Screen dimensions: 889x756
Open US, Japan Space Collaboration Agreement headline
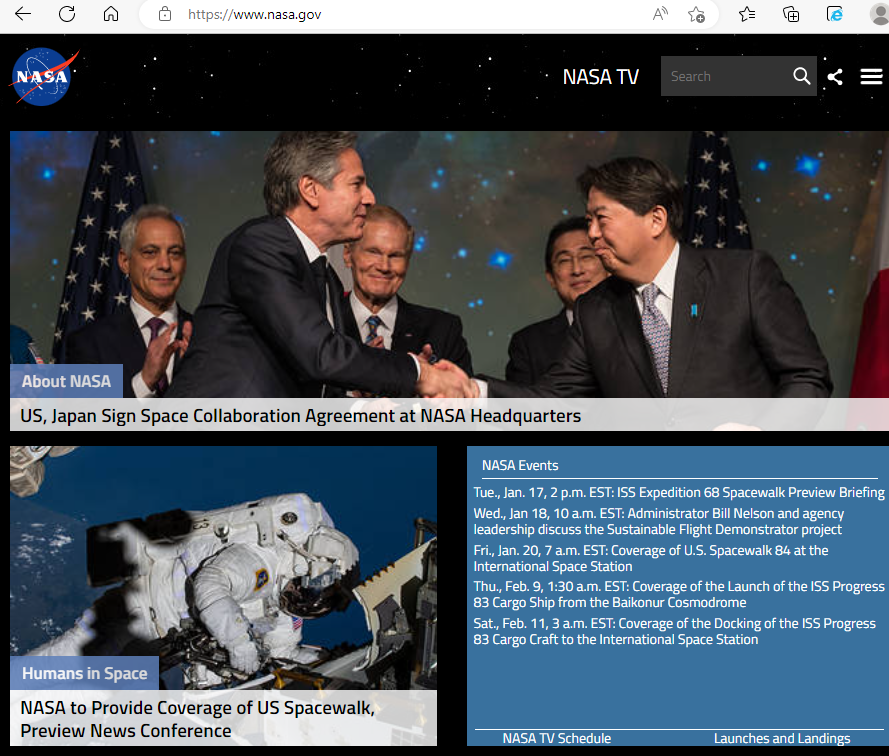[x=300, y=416]
